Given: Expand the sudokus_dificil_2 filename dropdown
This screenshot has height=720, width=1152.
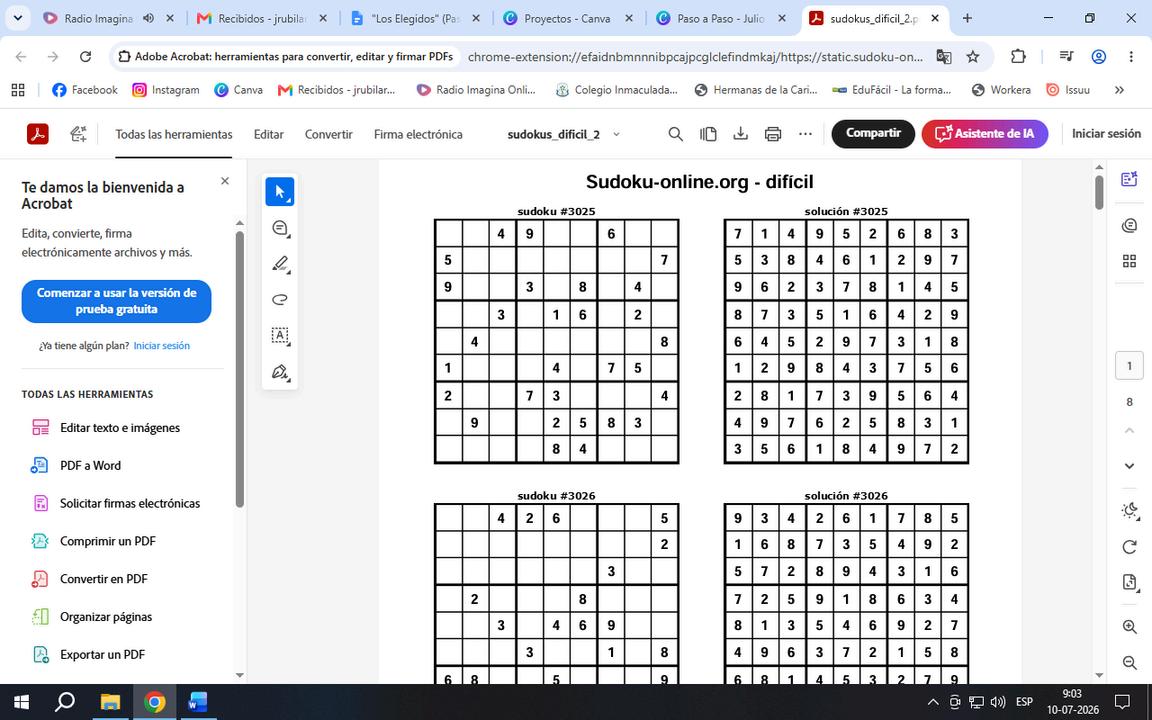Looking at the screenshot, I should pyautogui.click(x=616, y=134).
